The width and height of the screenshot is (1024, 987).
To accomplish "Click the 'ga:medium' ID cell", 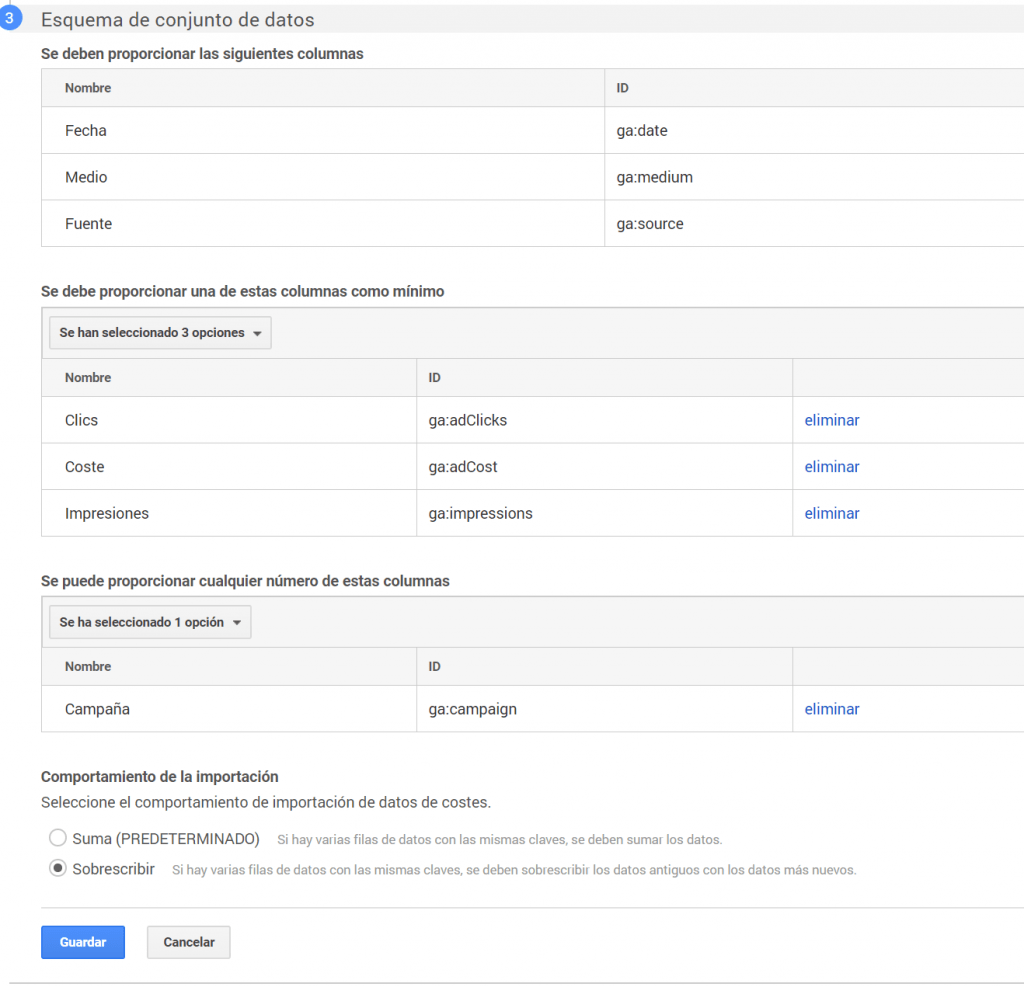I will click(814, 177).
